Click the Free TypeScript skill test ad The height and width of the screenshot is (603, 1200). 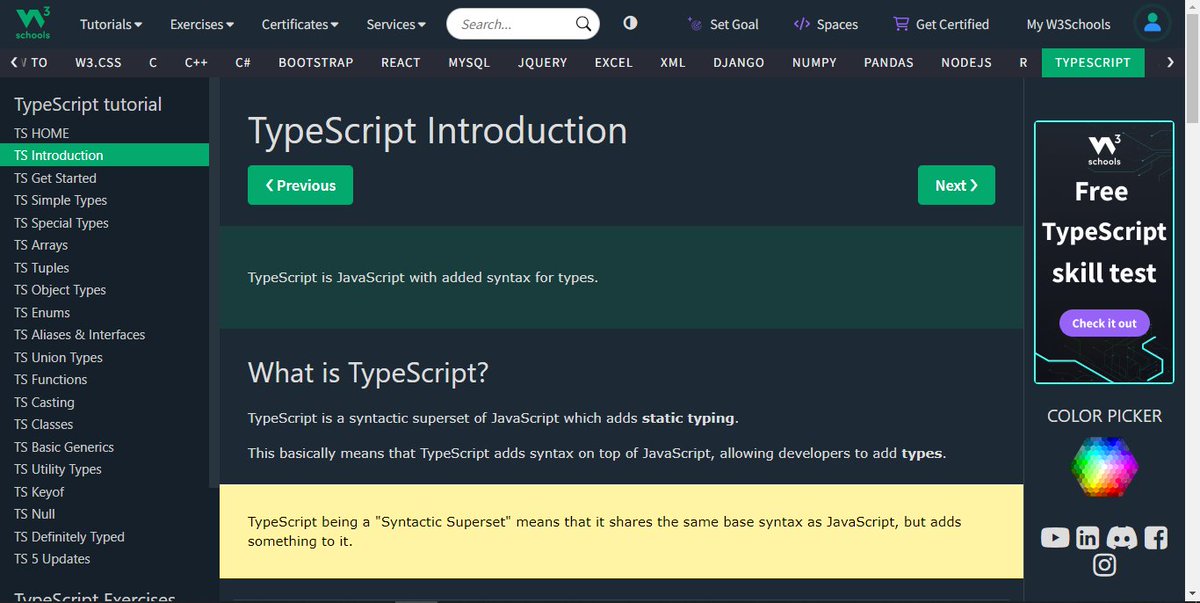pyautogui.click(x=1104, y=252)
